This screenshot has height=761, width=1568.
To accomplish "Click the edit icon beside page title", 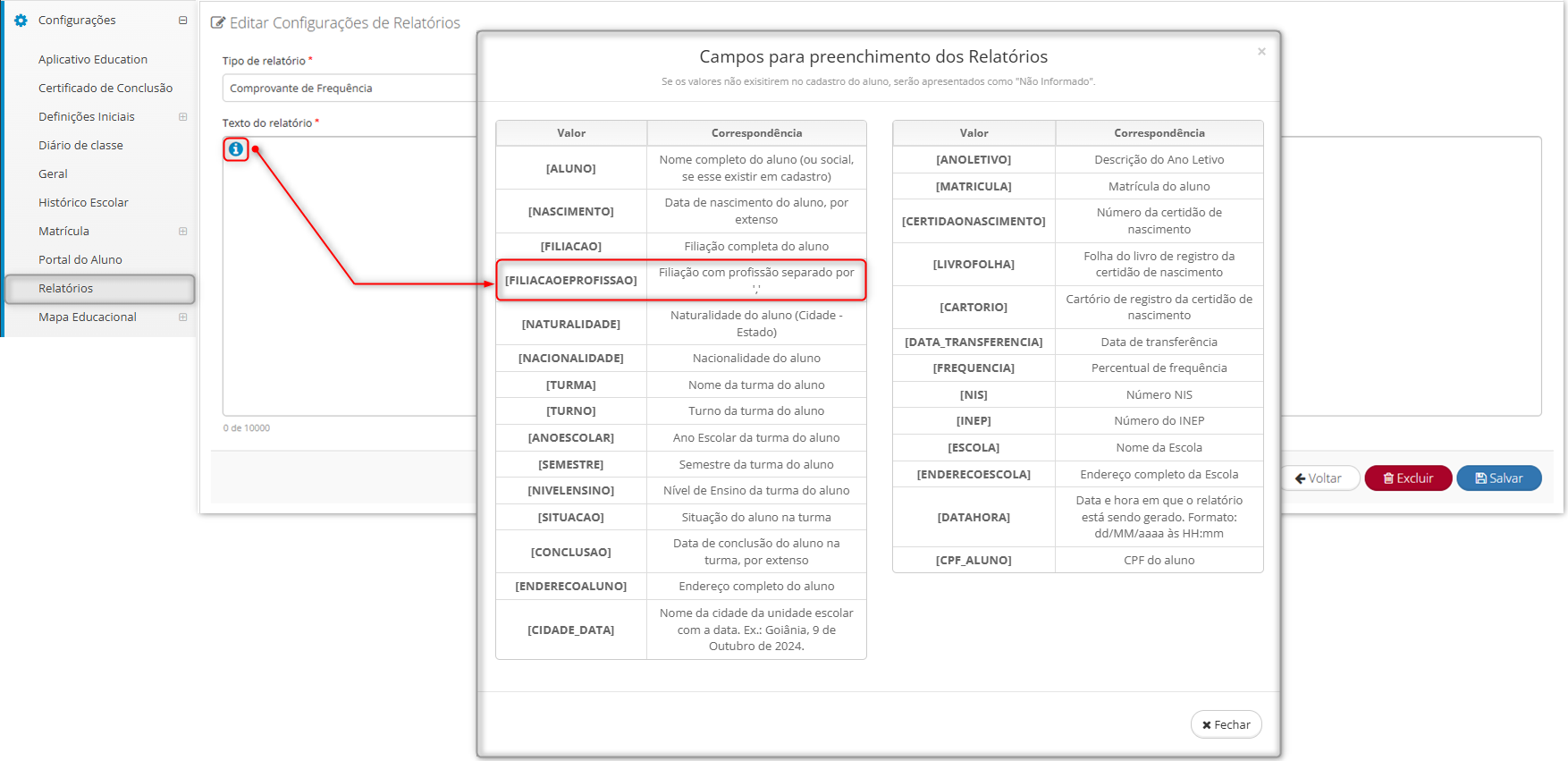I will 218,22.
